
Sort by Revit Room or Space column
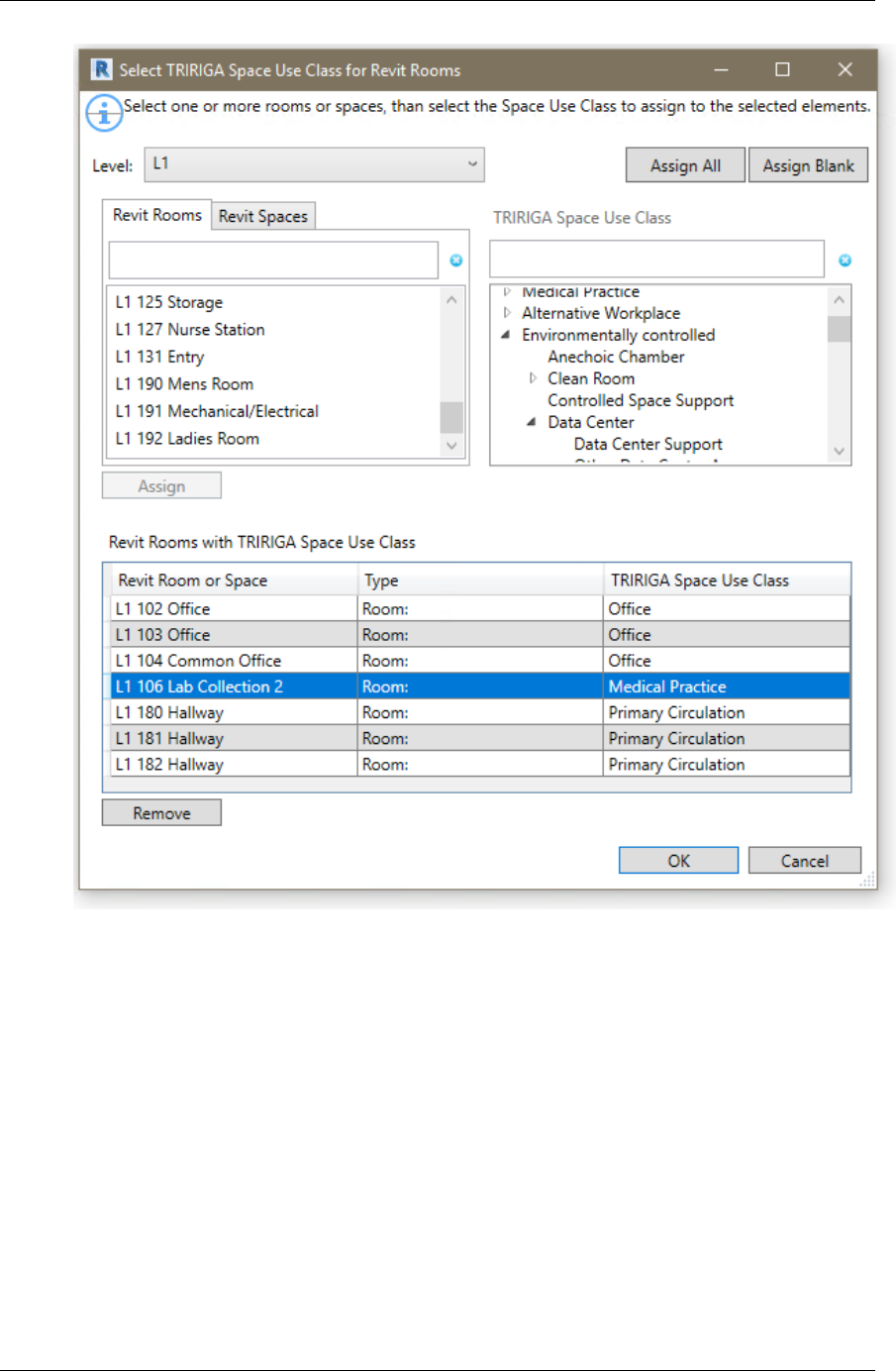tap(234, 580)
